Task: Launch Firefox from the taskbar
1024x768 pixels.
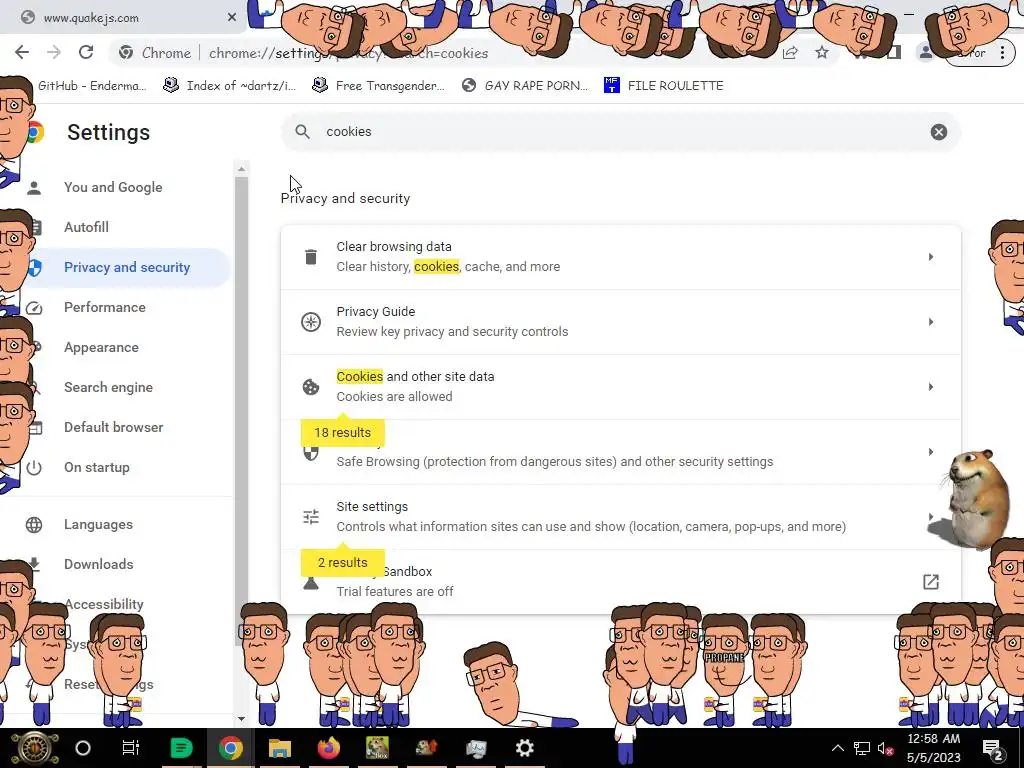Action: 328,748
